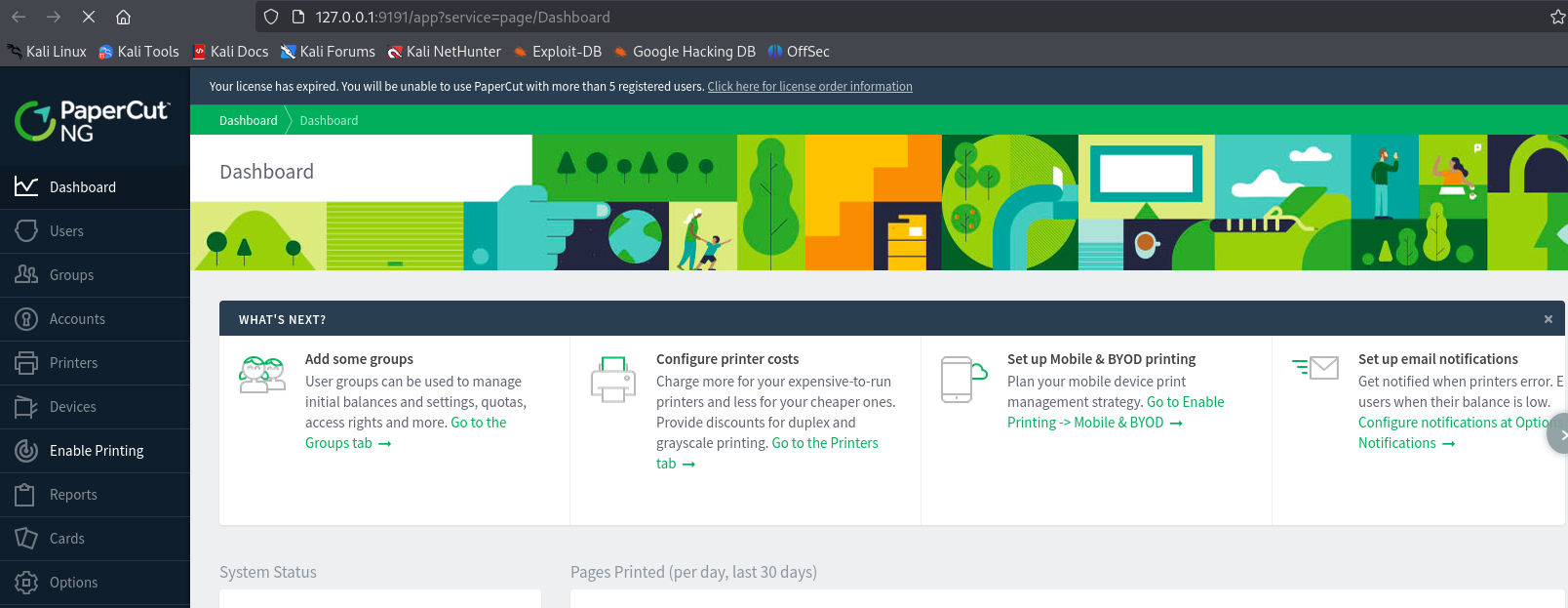The width and height of the screenshot is (1568, 608).
Task: Open the Kali Docs bookmark
Action: click(x=230, y=52)
